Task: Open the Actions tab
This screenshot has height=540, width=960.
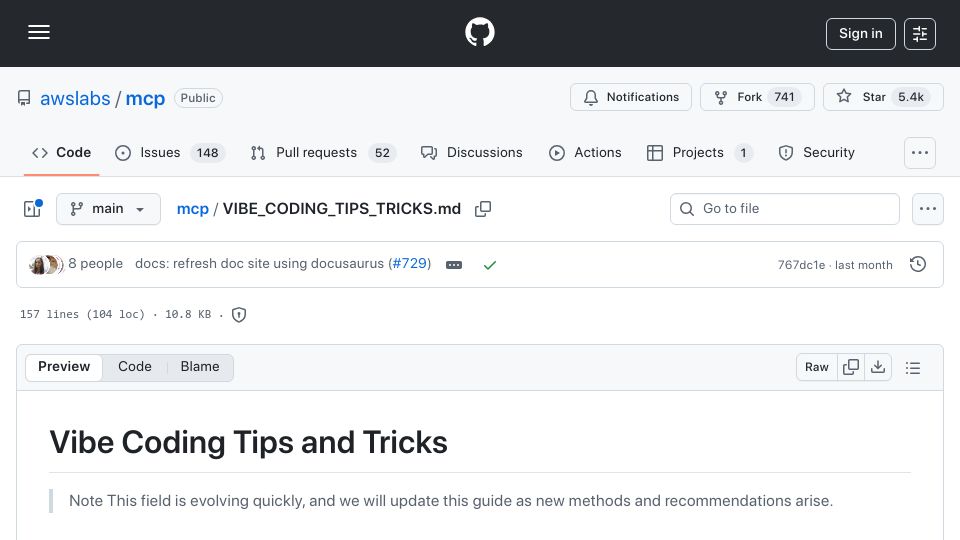Action: [x=585, y=152]
